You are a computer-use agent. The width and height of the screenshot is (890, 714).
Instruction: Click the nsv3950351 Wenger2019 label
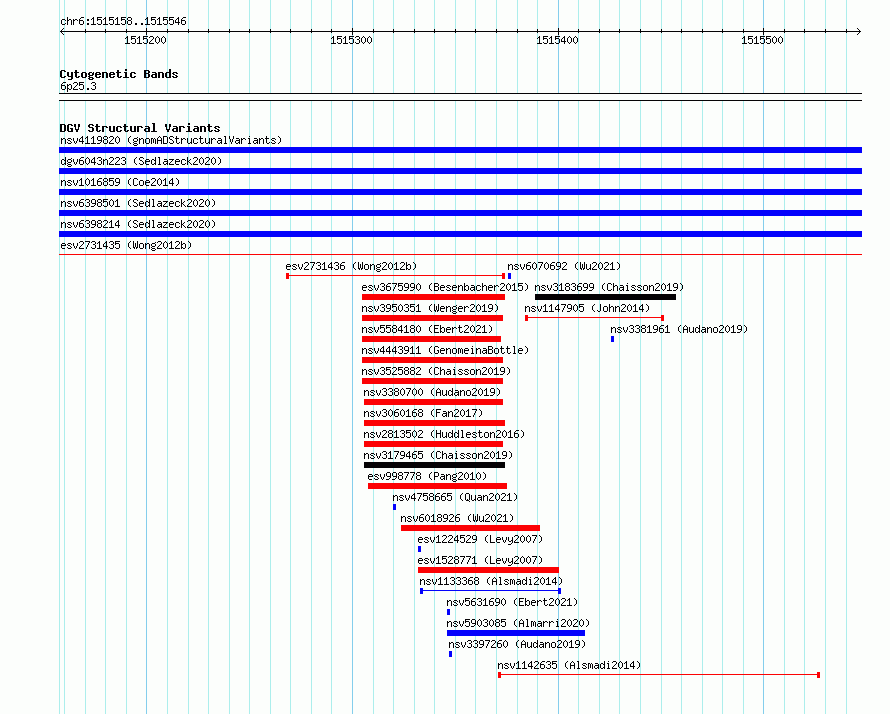[430, 308]
